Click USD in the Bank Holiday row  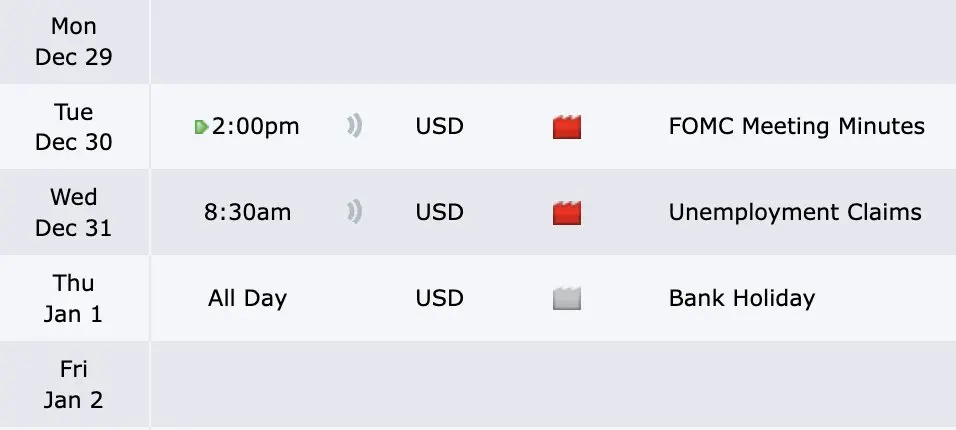tap(440, 298)
